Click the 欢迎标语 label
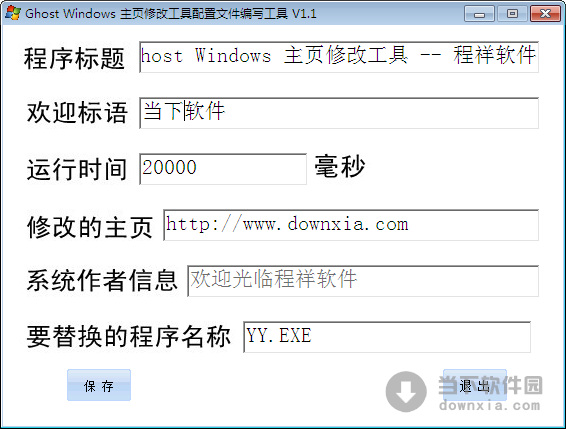This screenshot has height=429, width=566. [77, 113]
